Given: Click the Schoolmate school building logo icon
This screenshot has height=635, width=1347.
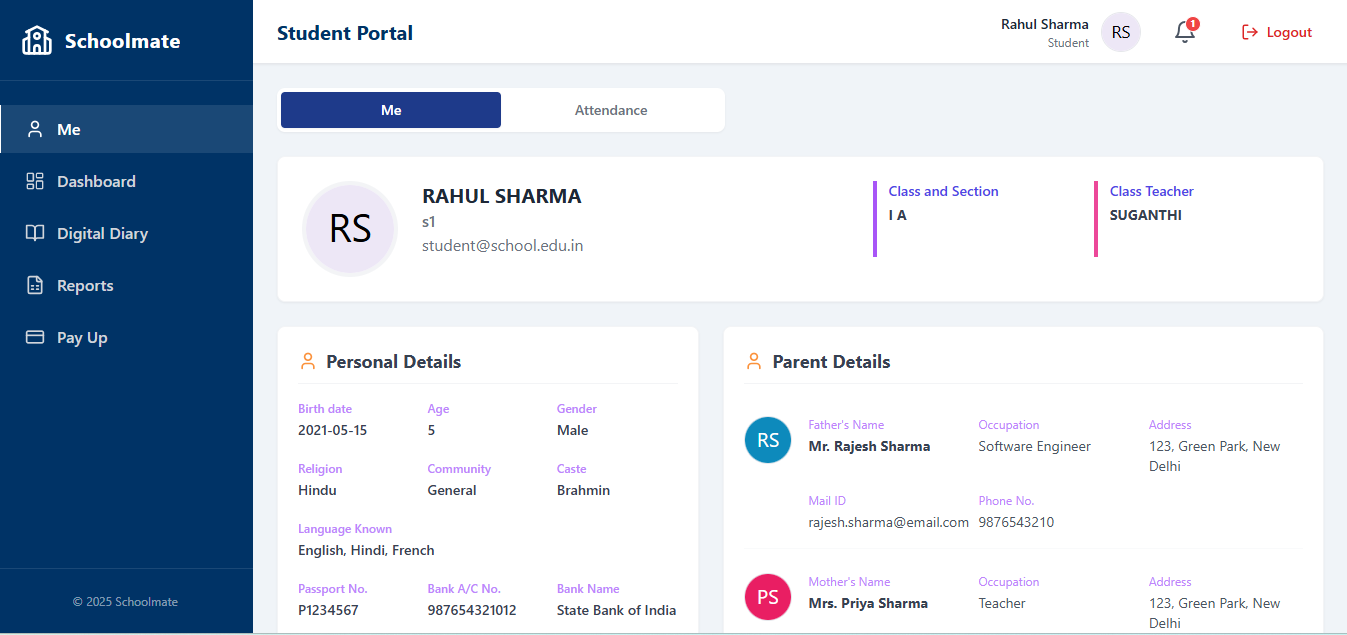Looking at the screenshot, I should [x=37, y=40].
